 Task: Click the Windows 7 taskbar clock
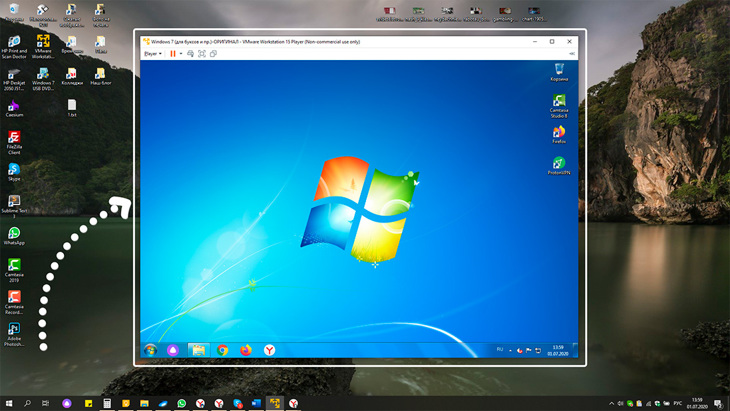point(558,350)
